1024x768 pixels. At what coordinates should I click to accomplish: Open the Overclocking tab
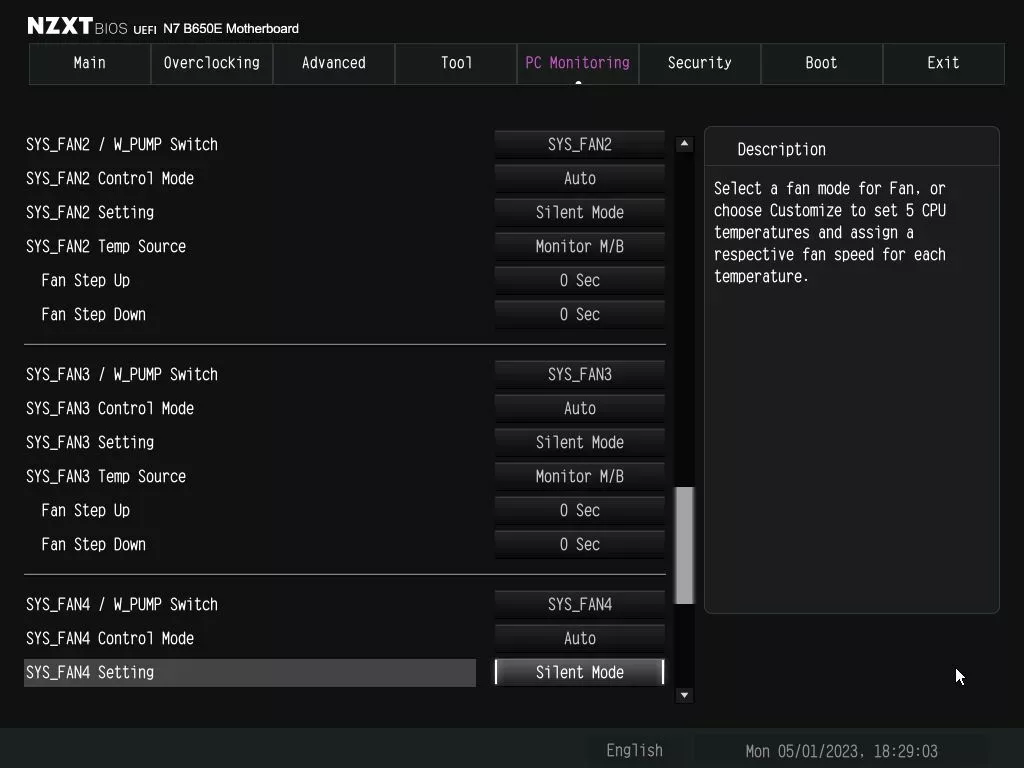click(211, 63)
